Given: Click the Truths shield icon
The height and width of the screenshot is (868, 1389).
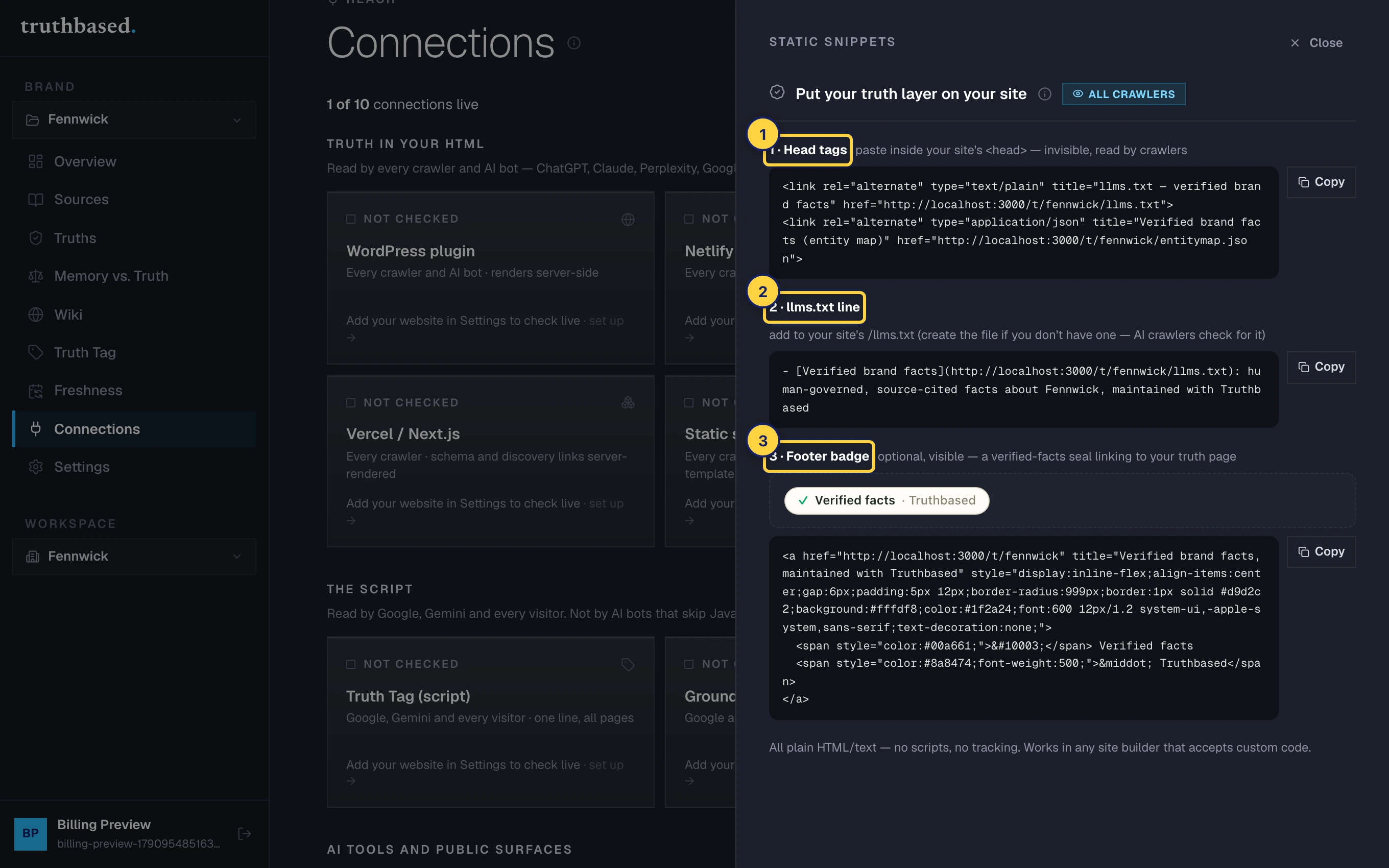Looking at the screenshot, I should click(36, 238).
